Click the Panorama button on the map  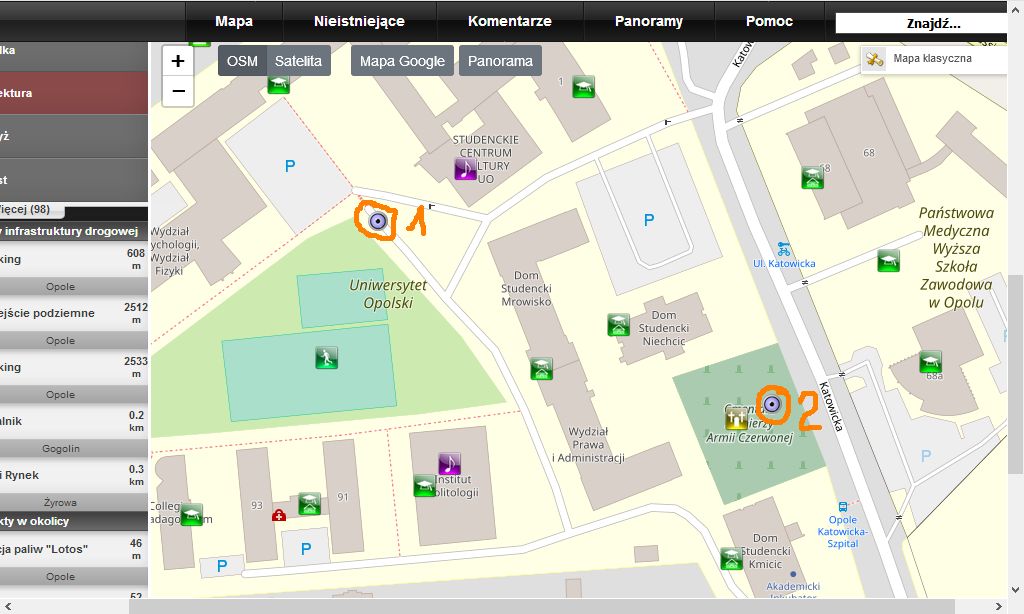click(500, 61)
